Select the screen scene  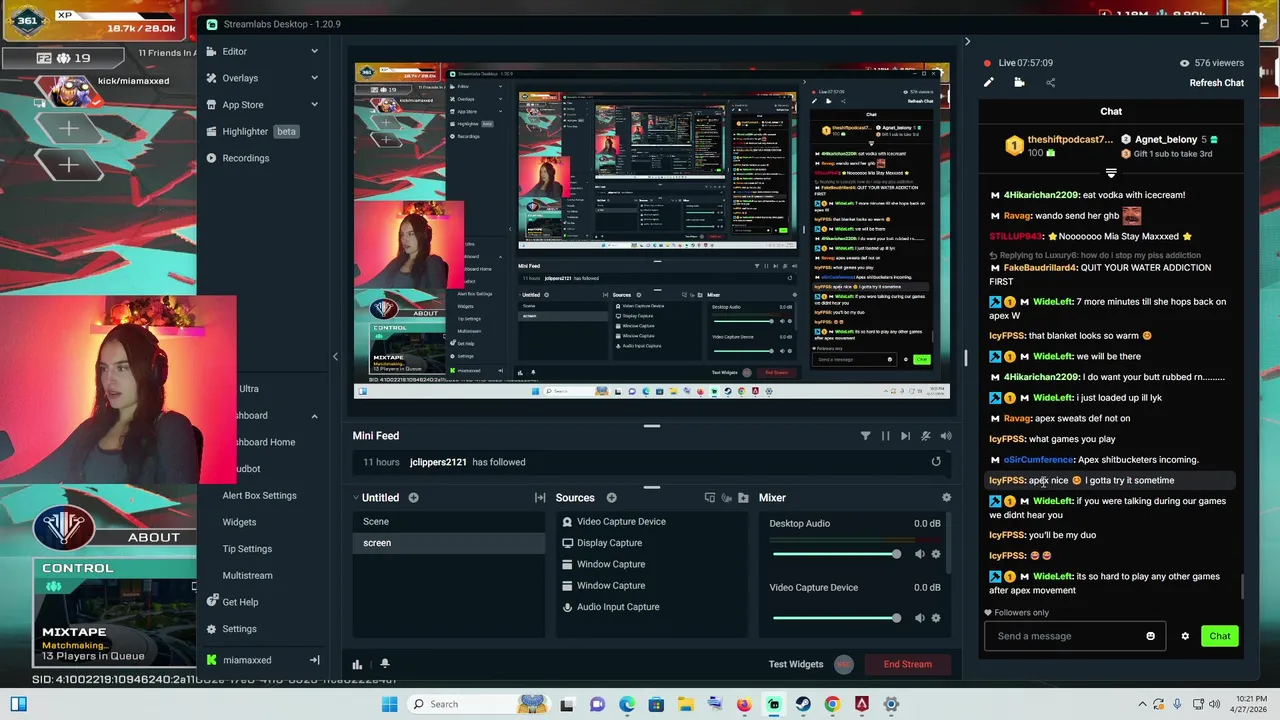point(448,543)
